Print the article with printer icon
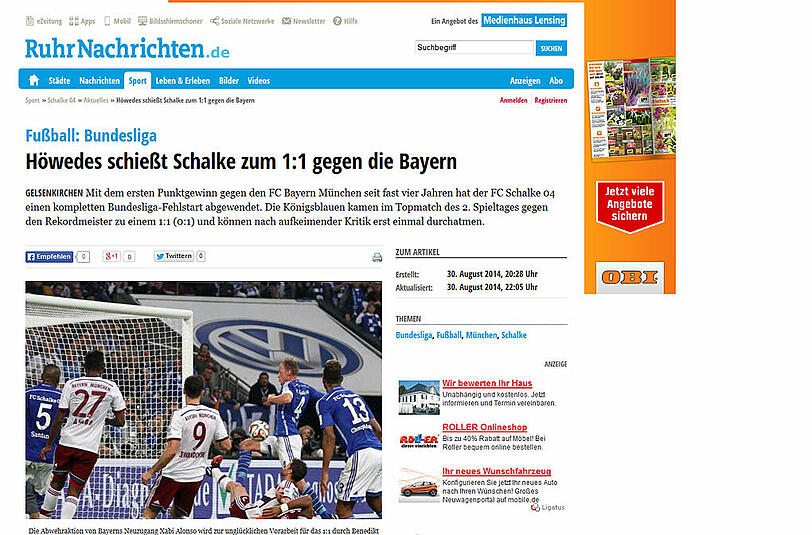812x535 pixels. point(377,257)
